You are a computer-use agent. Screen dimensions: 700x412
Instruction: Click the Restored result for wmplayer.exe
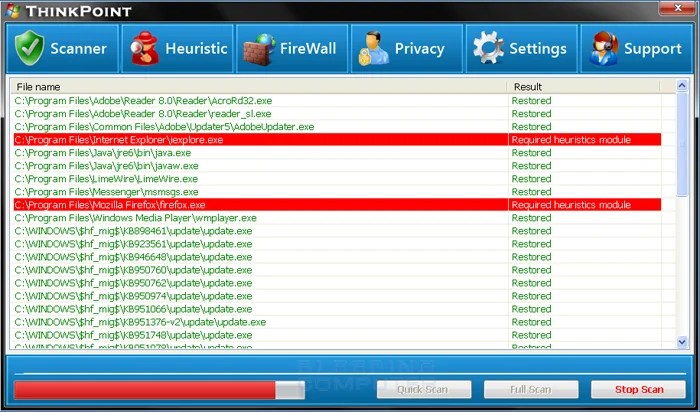(x=531, y=218)
